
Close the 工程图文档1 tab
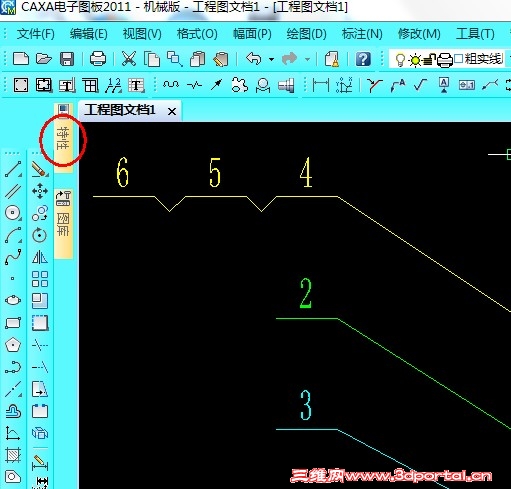click(x=172, y=111)
